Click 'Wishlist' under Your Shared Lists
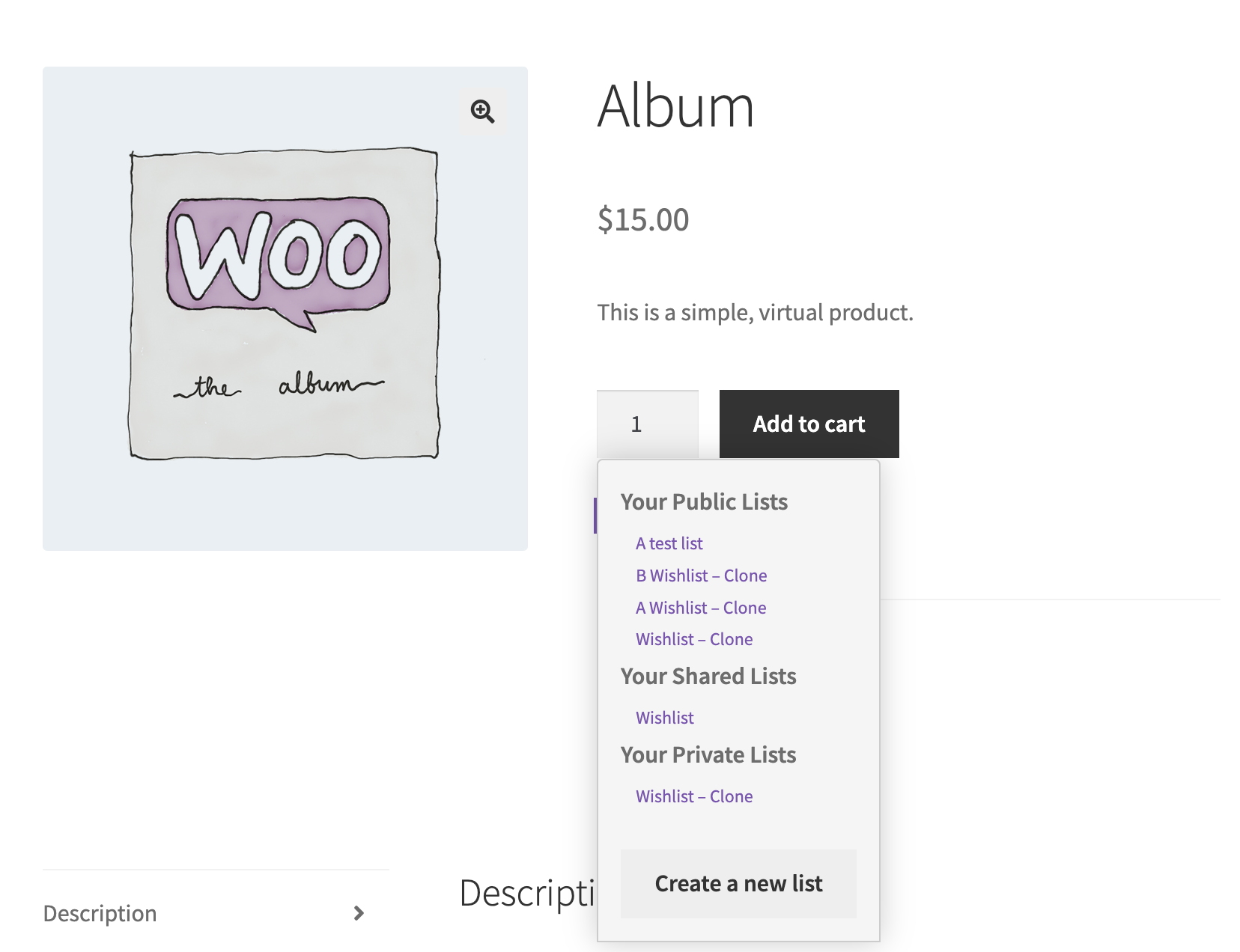The height and width of the screenshot is (952, 1240). tap(664, 718)
